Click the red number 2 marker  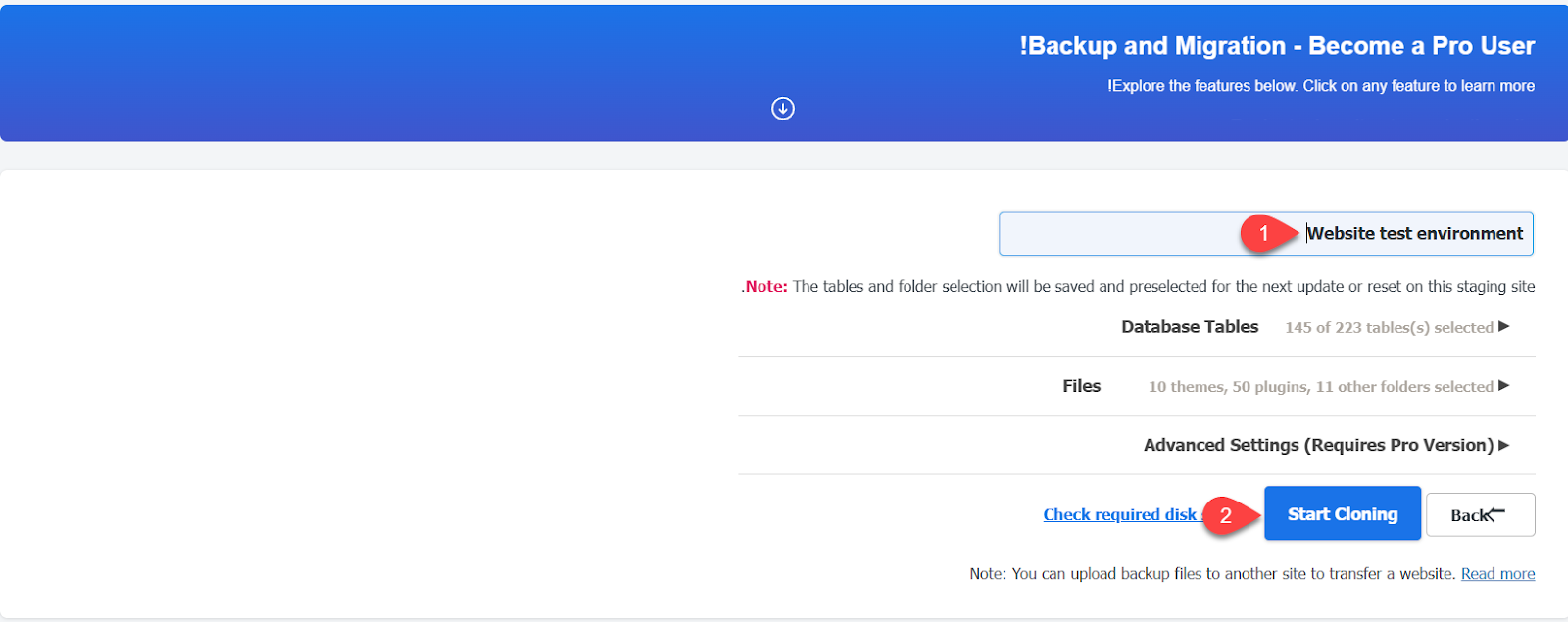pyautogui.click(x=1225, y=515)
